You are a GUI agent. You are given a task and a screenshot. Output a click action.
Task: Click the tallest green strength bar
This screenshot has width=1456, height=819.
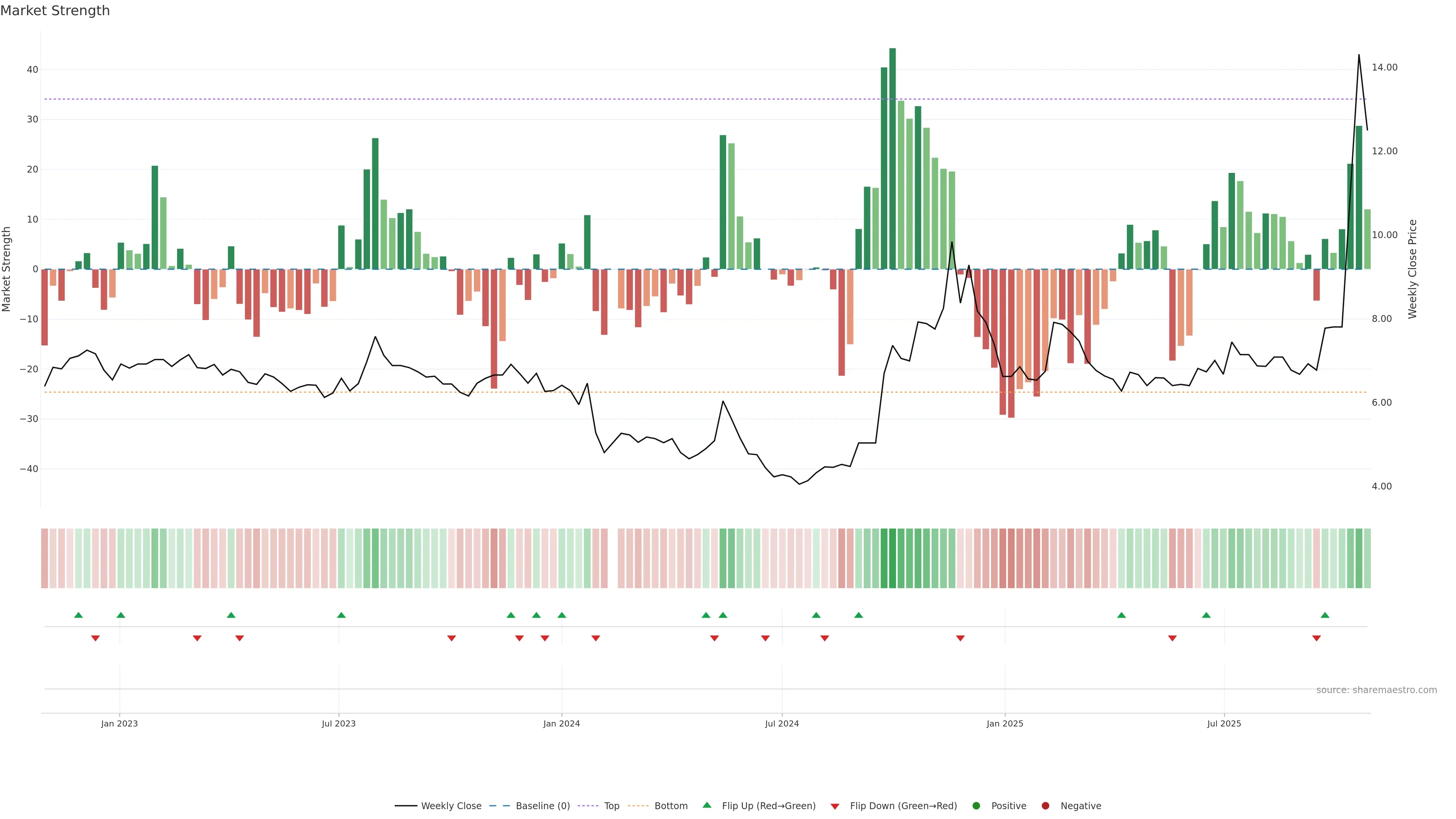click(893, 158)
